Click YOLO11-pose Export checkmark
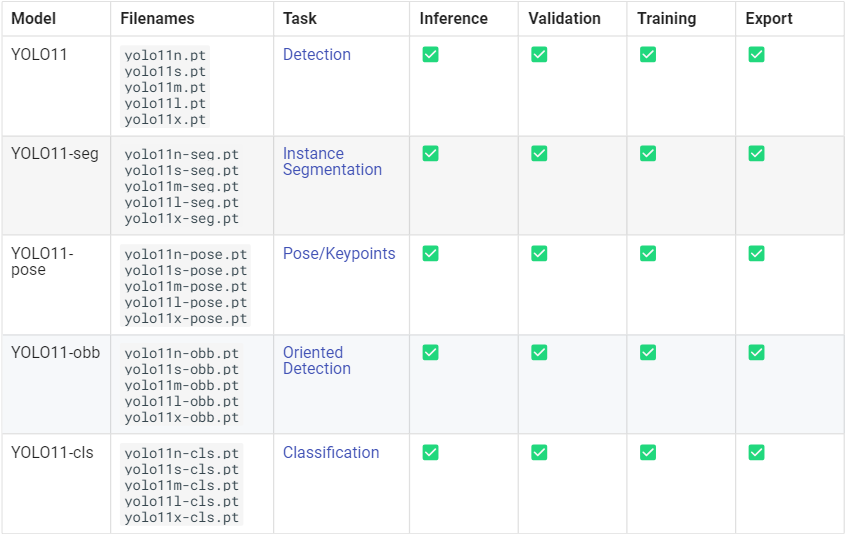845x534 pixels. click(757, 253)
